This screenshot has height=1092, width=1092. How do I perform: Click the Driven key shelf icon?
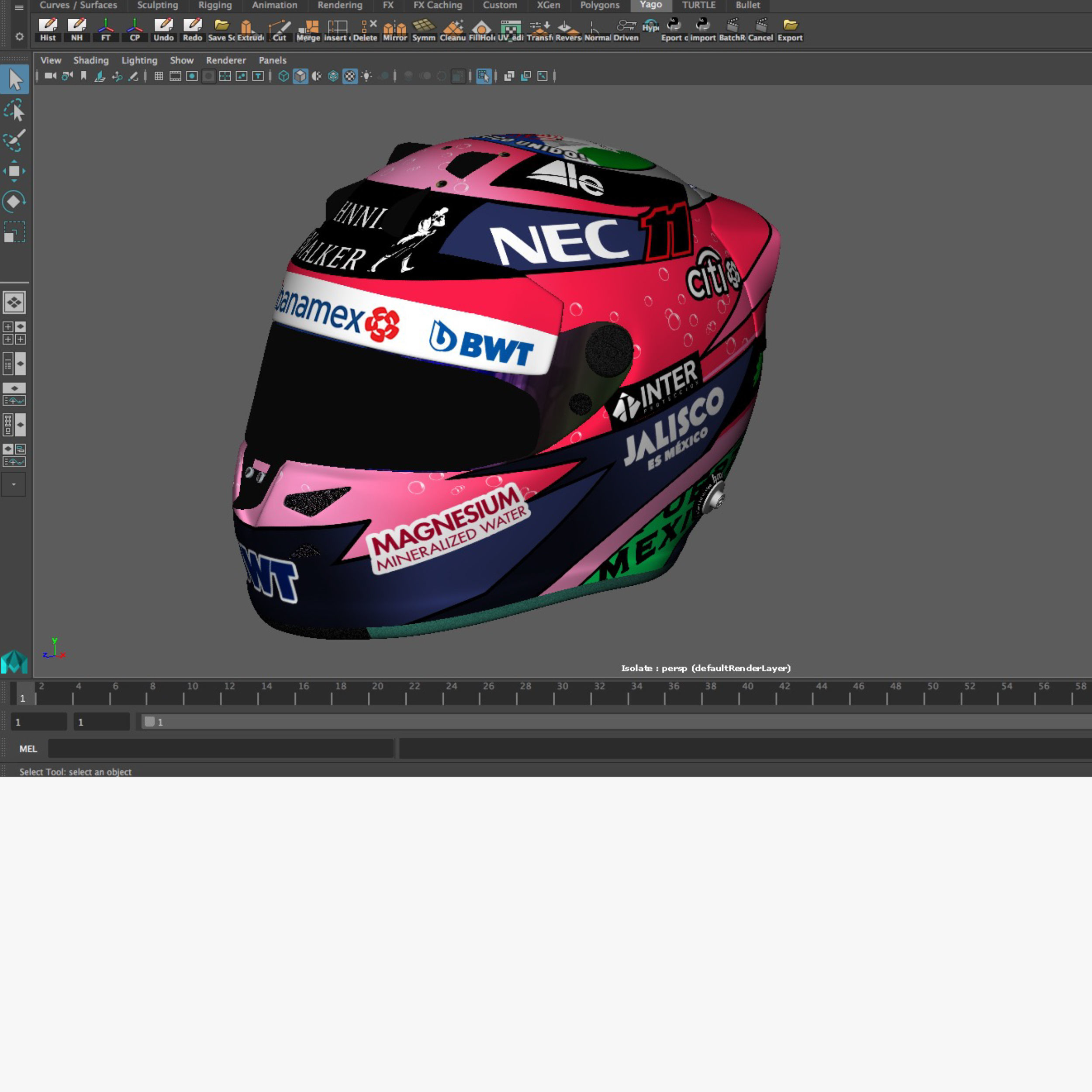(626, 30)
